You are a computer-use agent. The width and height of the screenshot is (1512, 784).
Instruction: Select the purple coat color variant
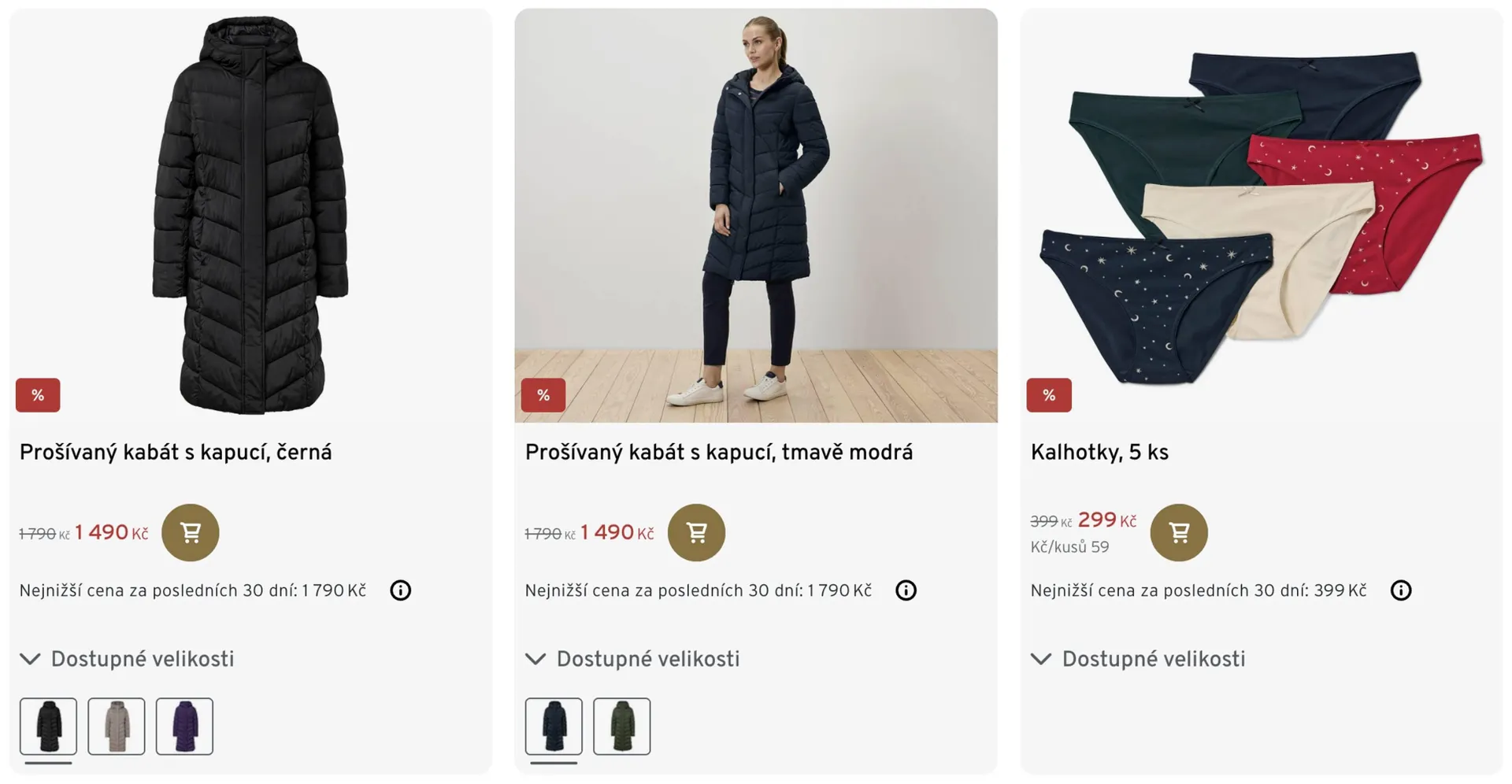184,727
